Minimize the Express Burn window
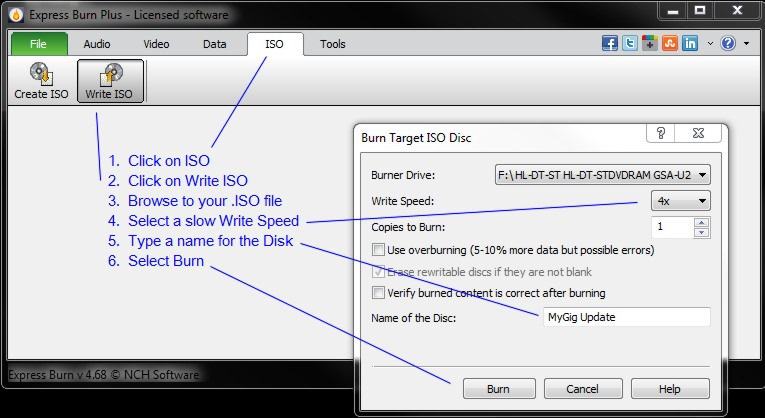Viewport: 765px width, 418px height. pyautogui.click(x=673, y=12)
